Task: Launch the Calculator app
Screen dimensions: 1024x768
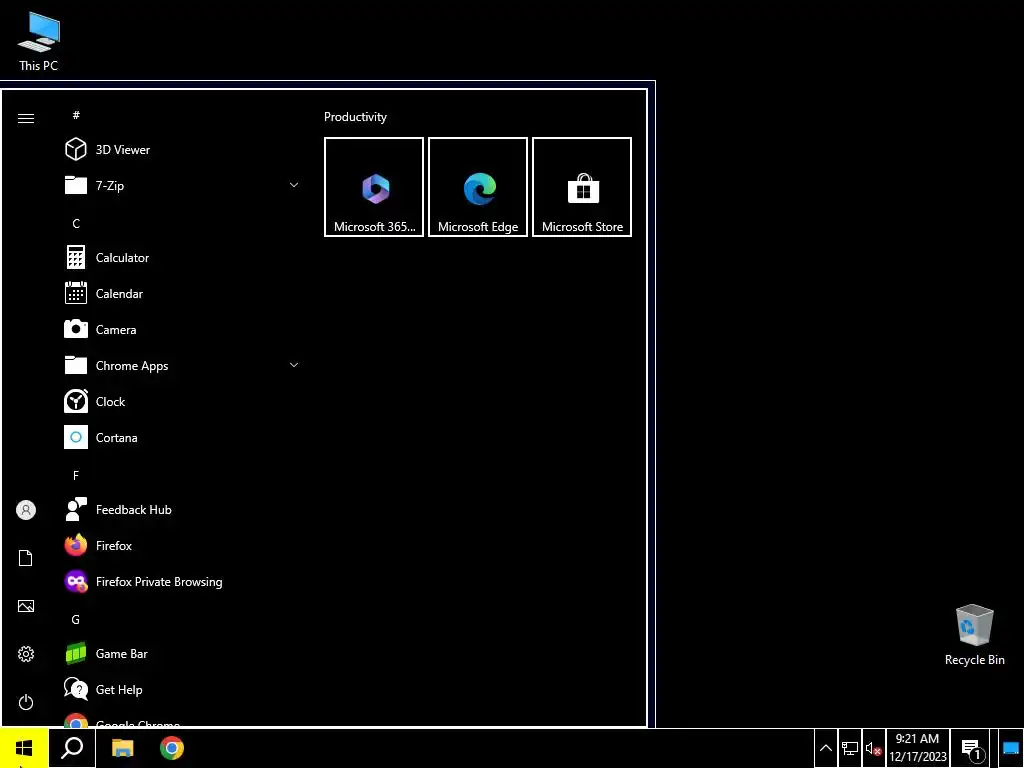Action: [x=182, y=257]
